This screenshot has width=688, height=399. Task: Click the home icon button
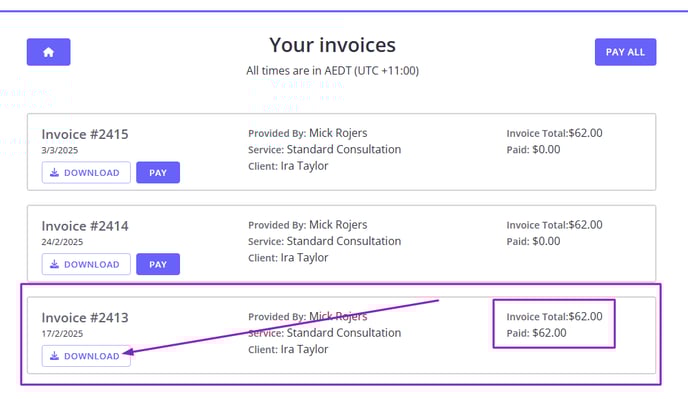[48, 52]
